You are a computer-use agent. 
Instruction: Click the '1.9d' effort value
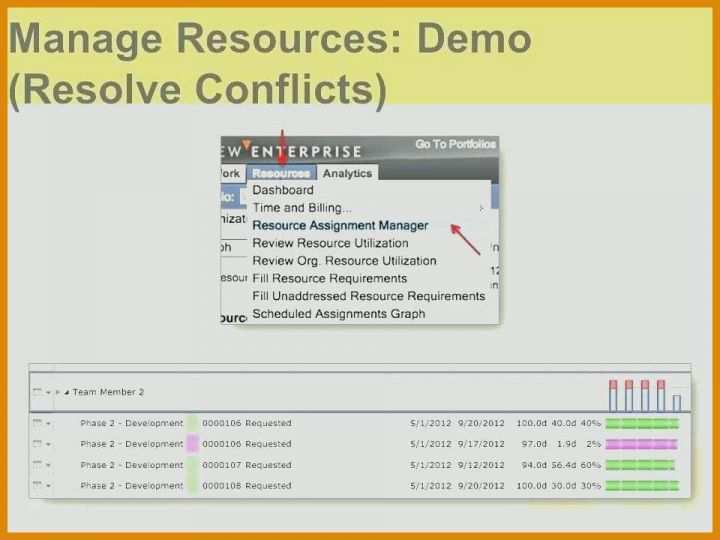566,444
